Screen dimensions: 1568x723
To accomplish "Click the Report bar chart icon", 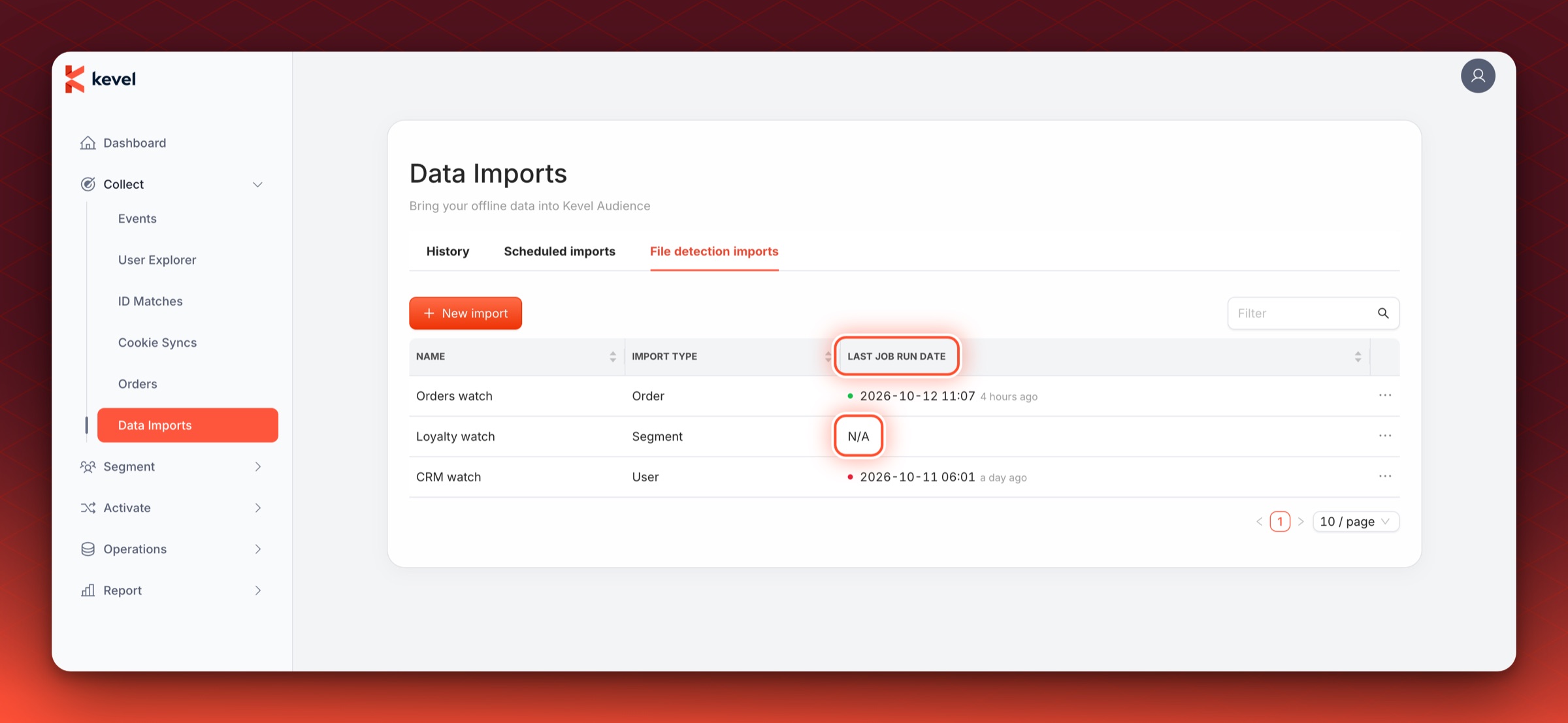I will [88, 590].
